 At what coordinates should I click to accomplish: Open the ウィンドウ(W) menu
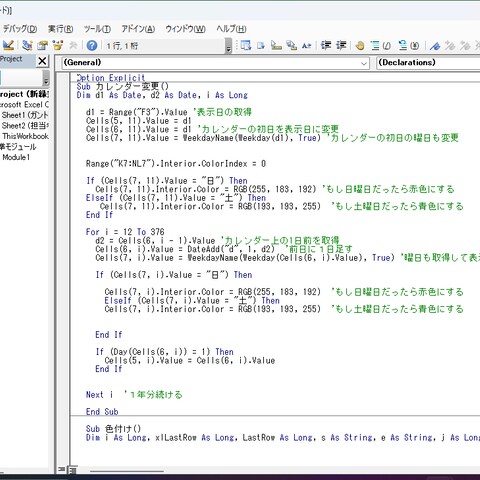(x=185, y=29)
